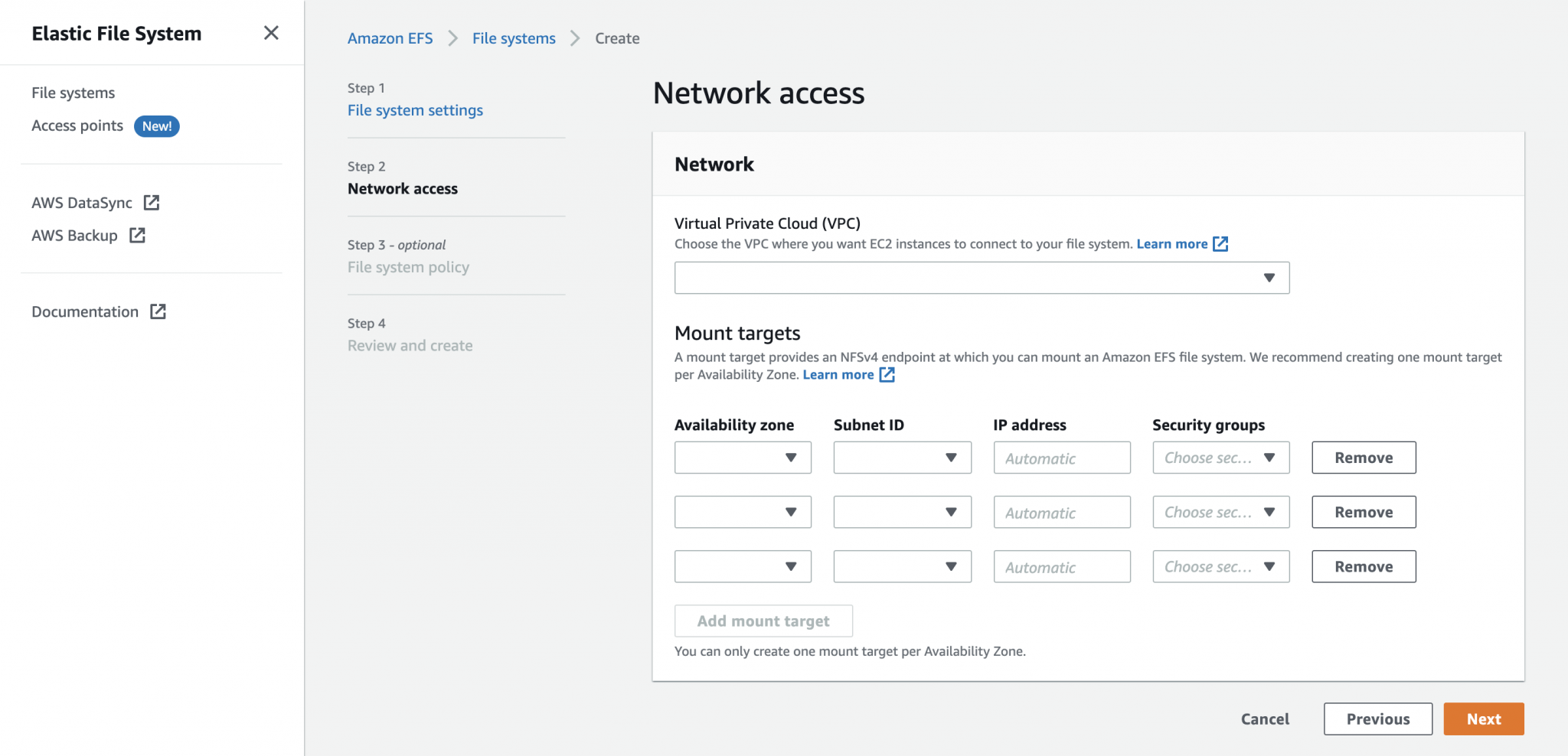This screenshot has height=756, width=1568.
Task: Click Next to continue
Action: 1483,719
